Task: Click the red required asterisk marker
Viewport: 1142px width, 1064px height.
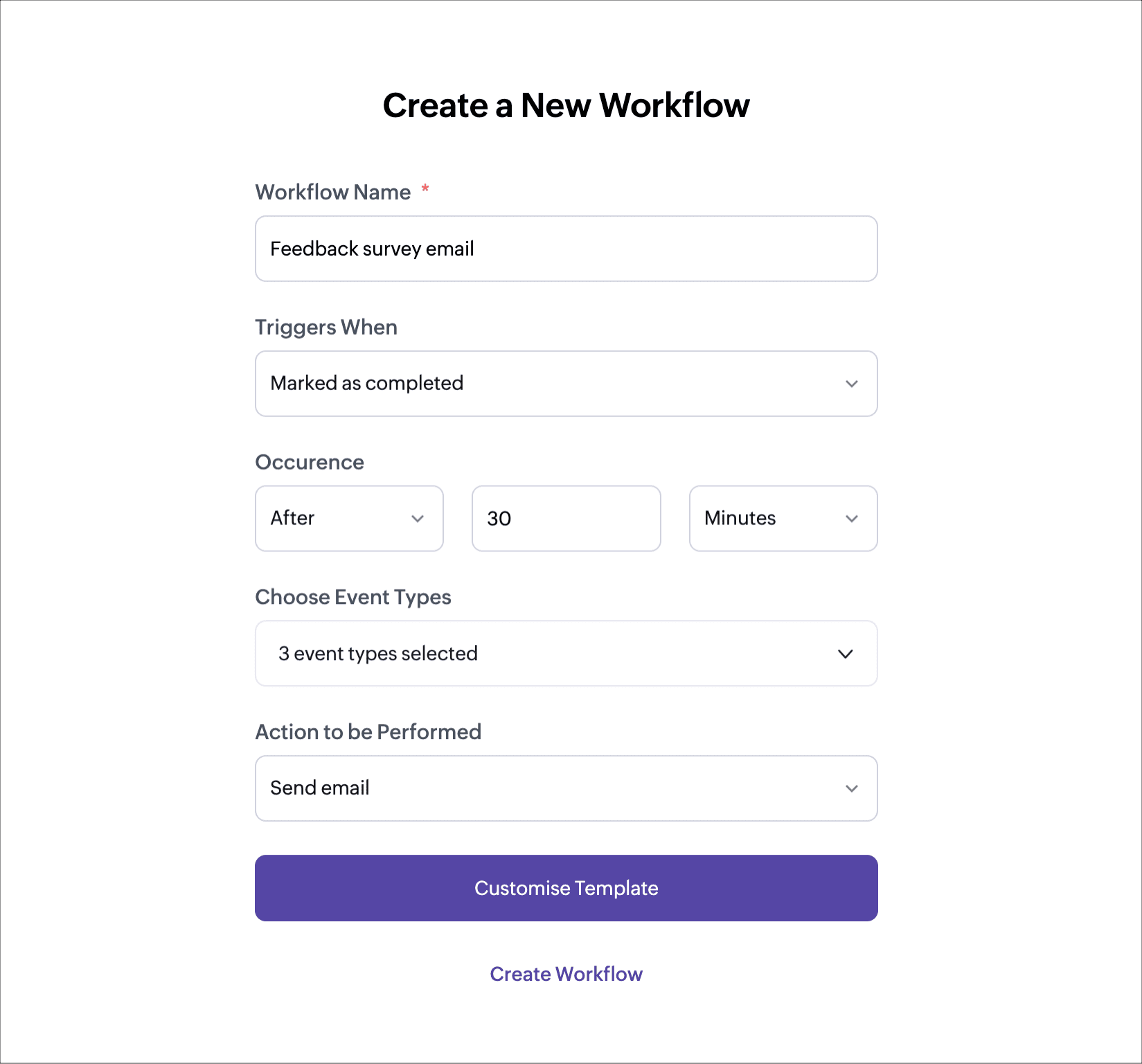Action: [425, 188]
